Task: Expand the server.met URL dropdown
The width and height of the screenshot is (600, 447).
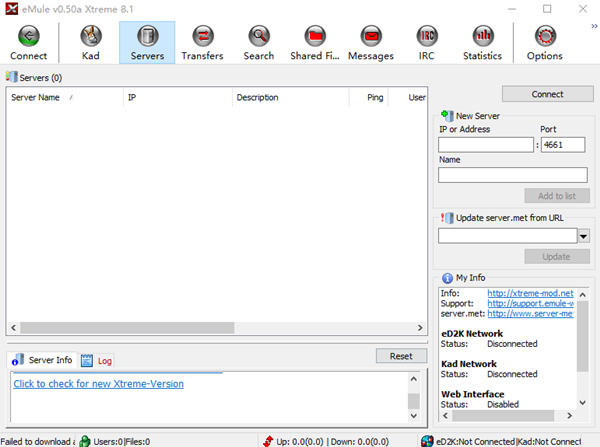Action: pos(583,236)
